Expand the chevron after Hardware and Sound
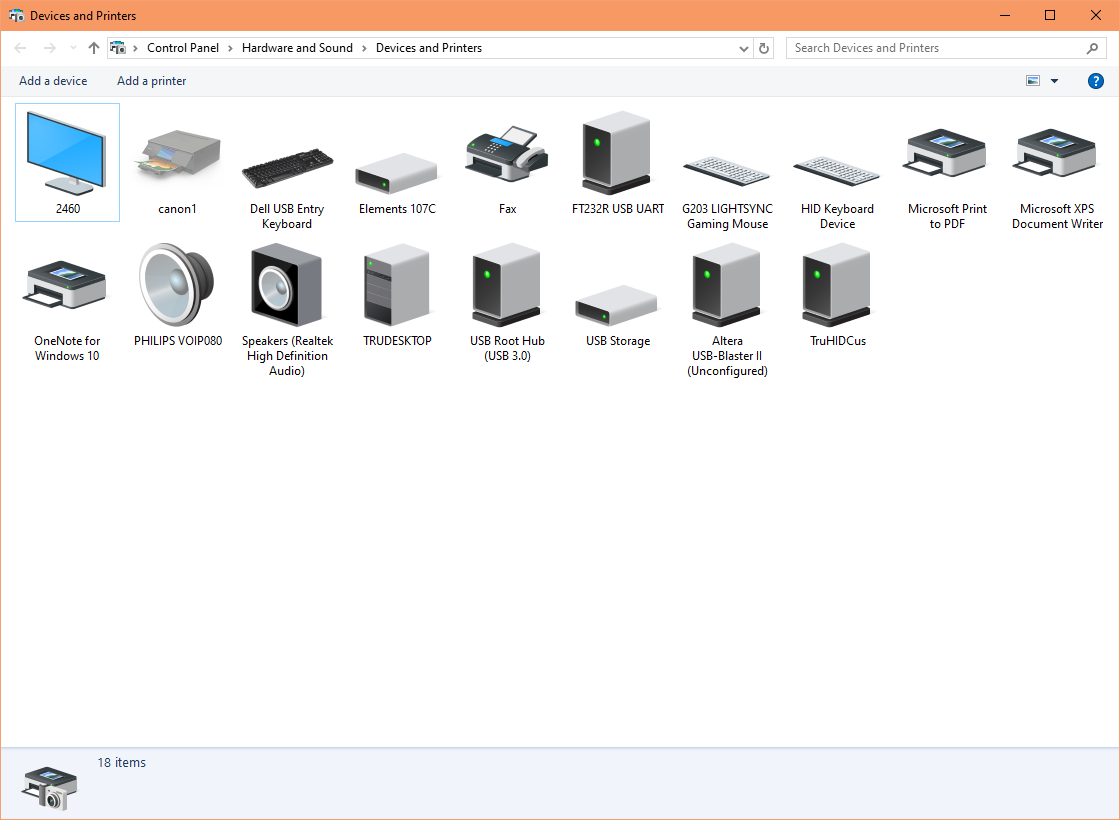 point(364,48)
